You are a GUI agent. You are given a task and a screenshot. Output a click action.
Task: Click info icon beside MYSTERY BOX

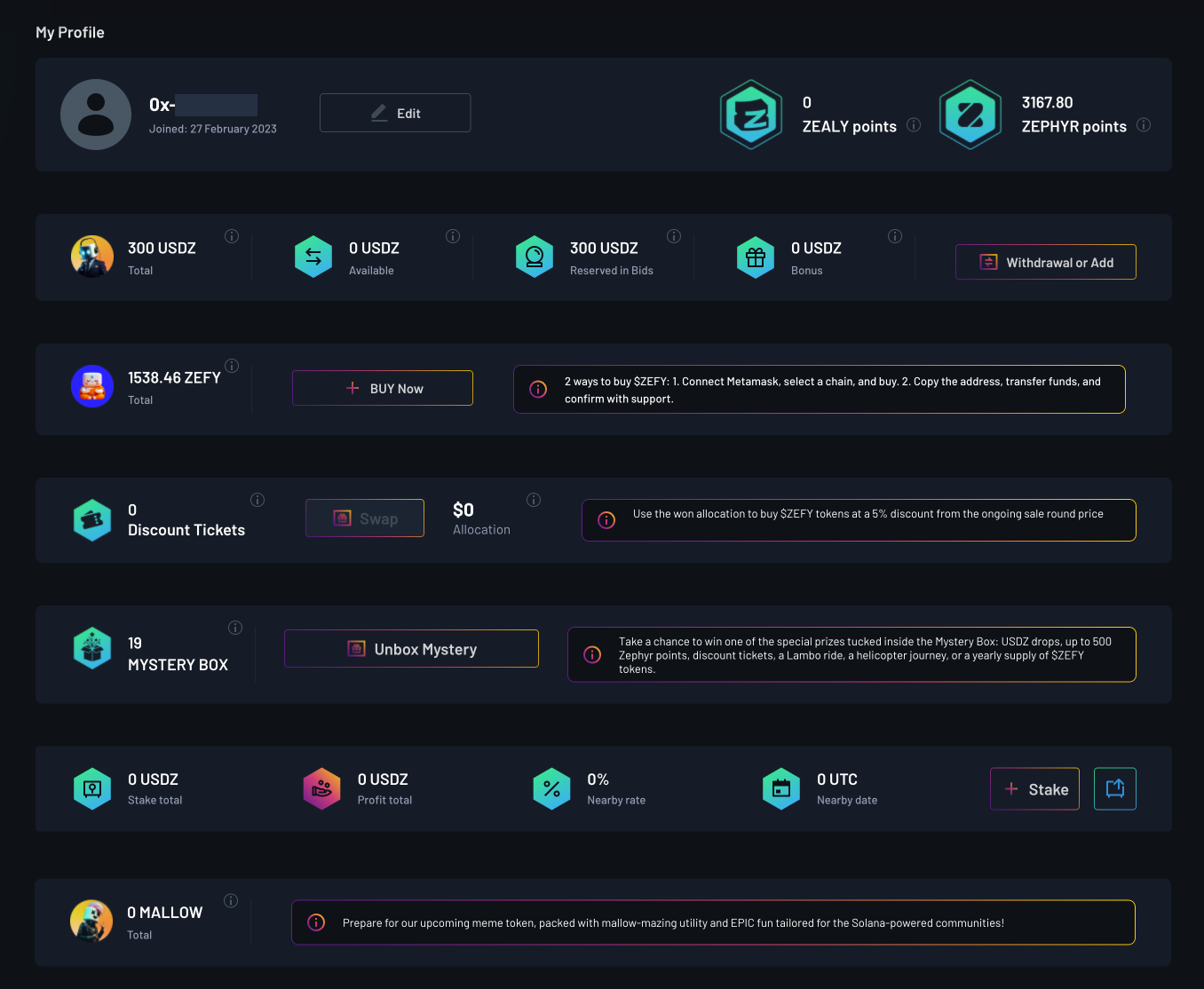click(235, 628)
